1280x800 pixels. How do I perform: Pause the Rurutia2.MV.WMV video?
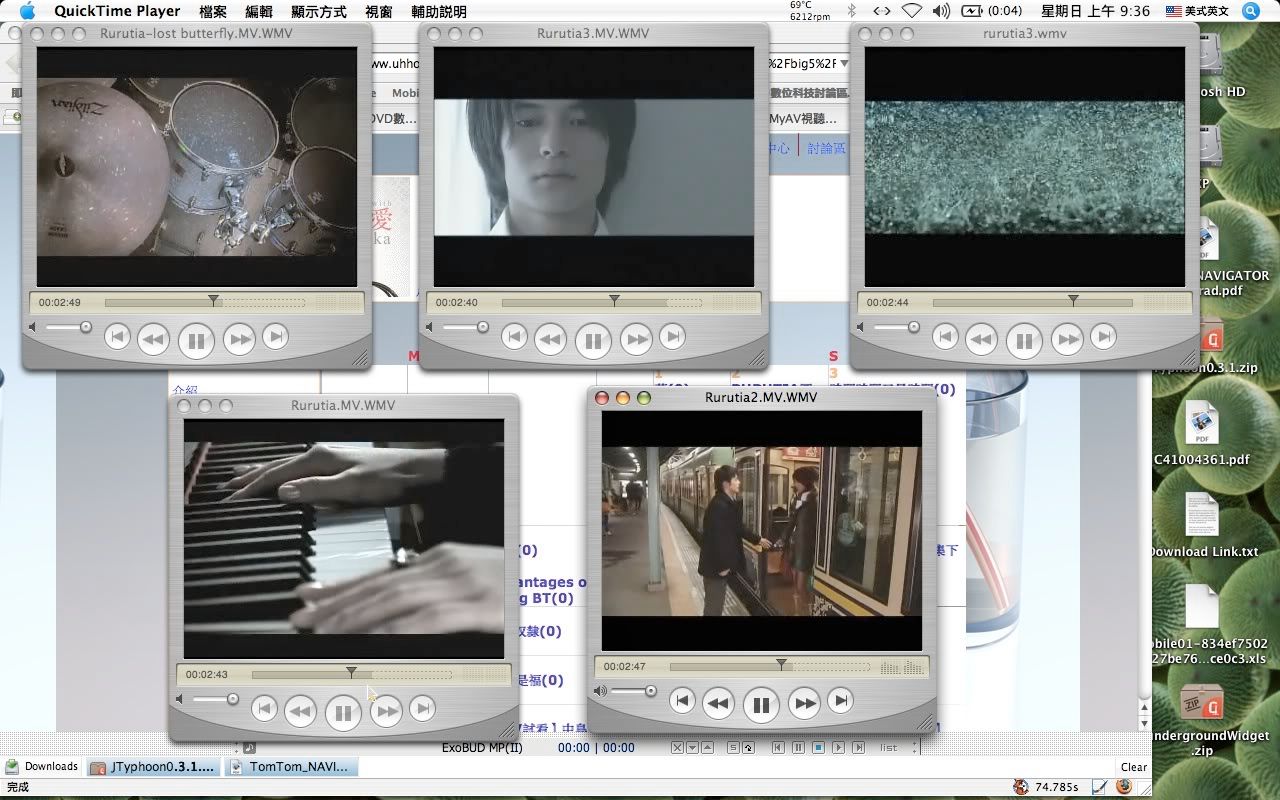point(761,705)
